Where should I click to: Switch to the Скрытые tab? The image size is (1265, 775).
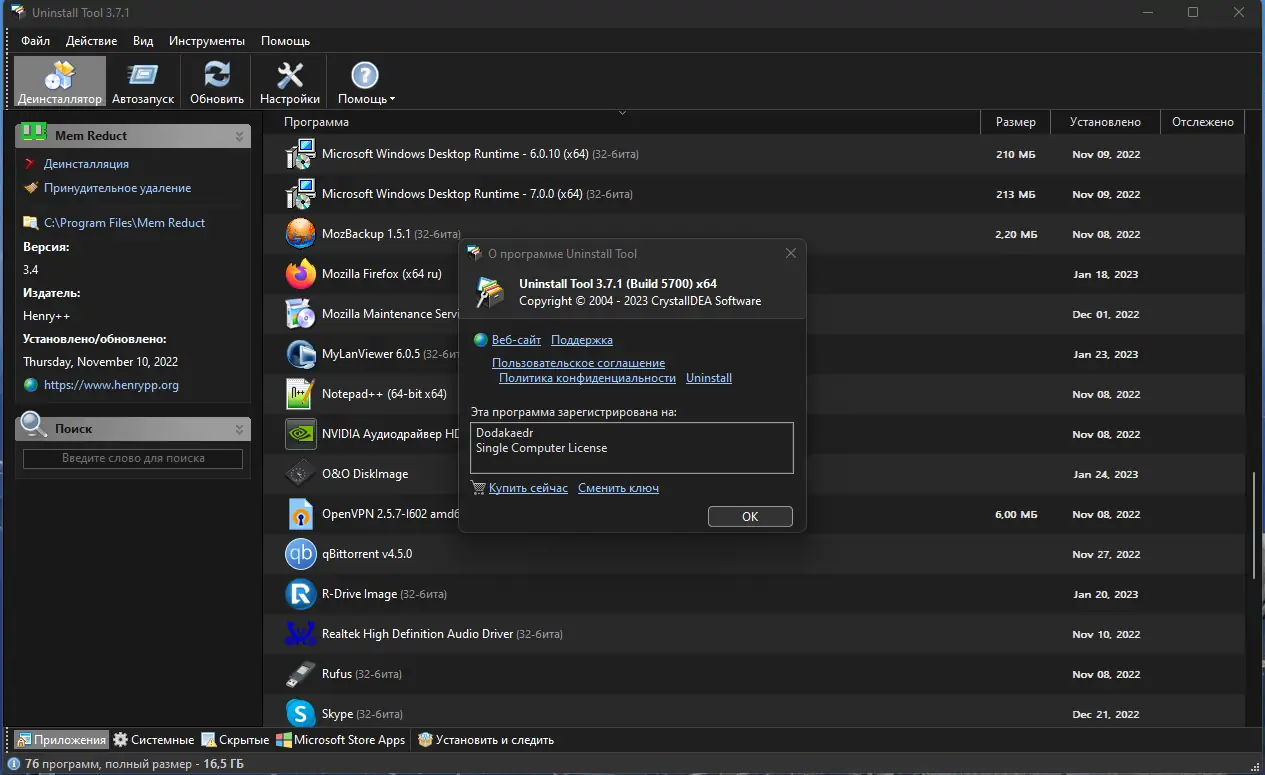(235, 740)
